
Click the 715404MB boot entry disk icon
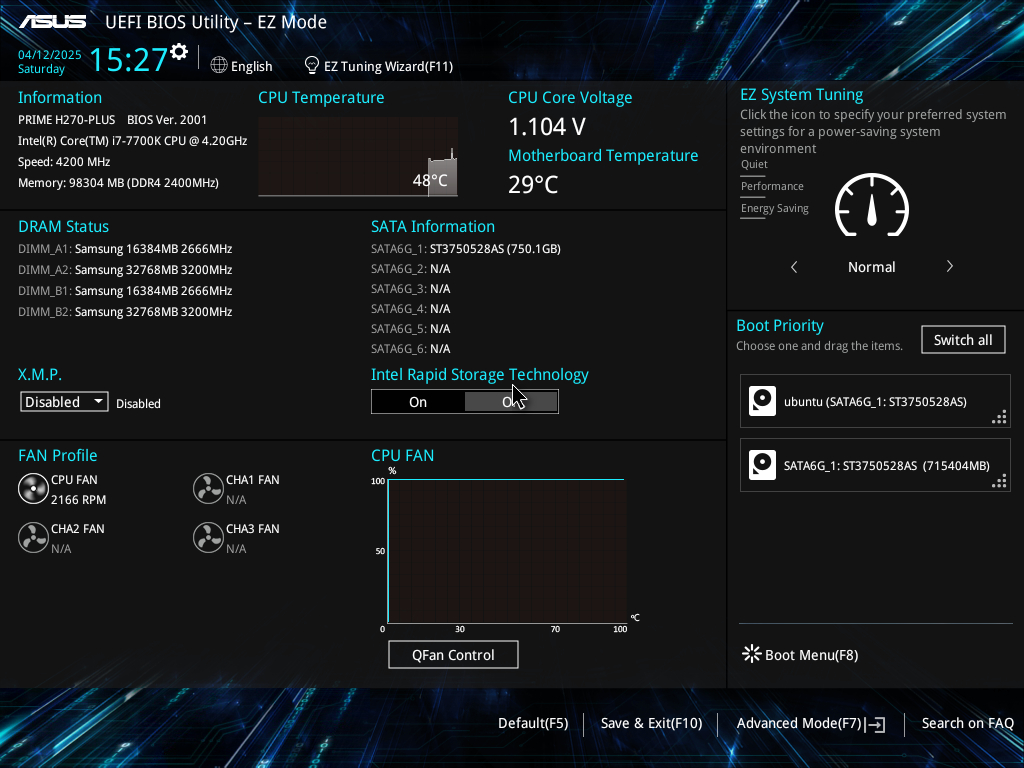coord(762,465)
